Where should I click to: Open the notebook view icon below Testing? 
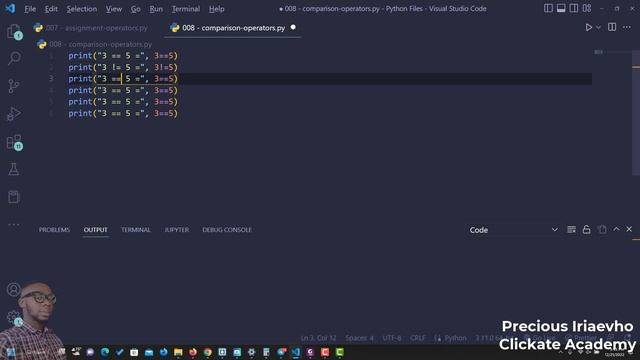[x=14, y=197]
